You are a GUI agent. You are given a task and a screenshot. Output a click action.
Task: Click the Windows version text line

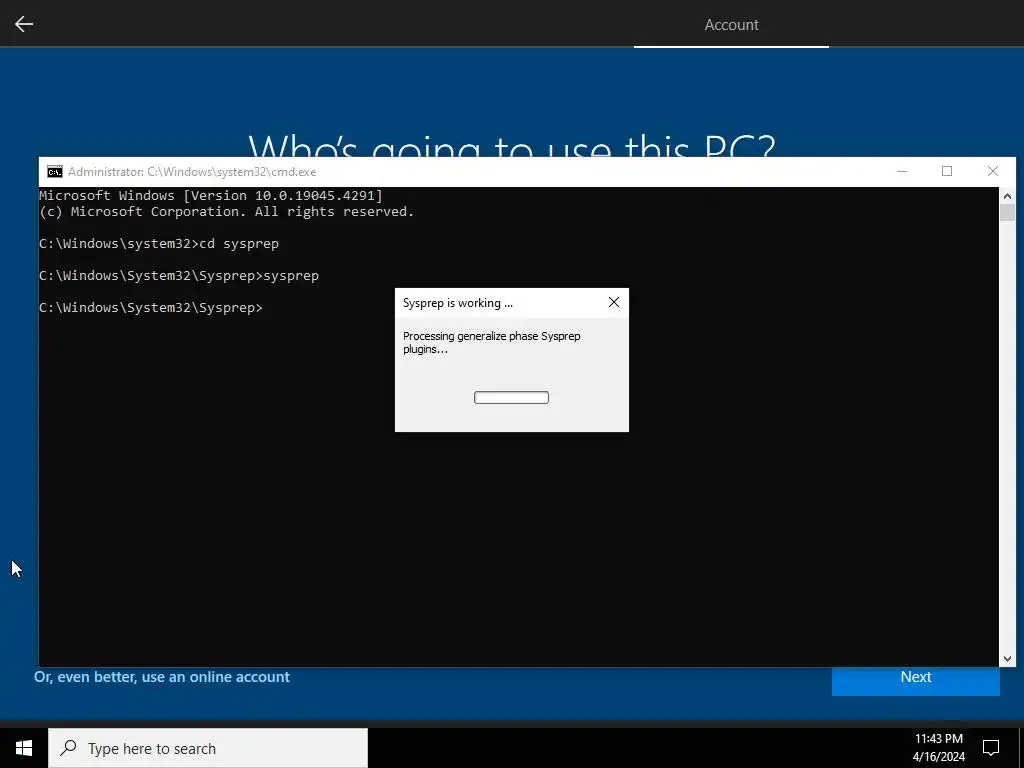210,195
